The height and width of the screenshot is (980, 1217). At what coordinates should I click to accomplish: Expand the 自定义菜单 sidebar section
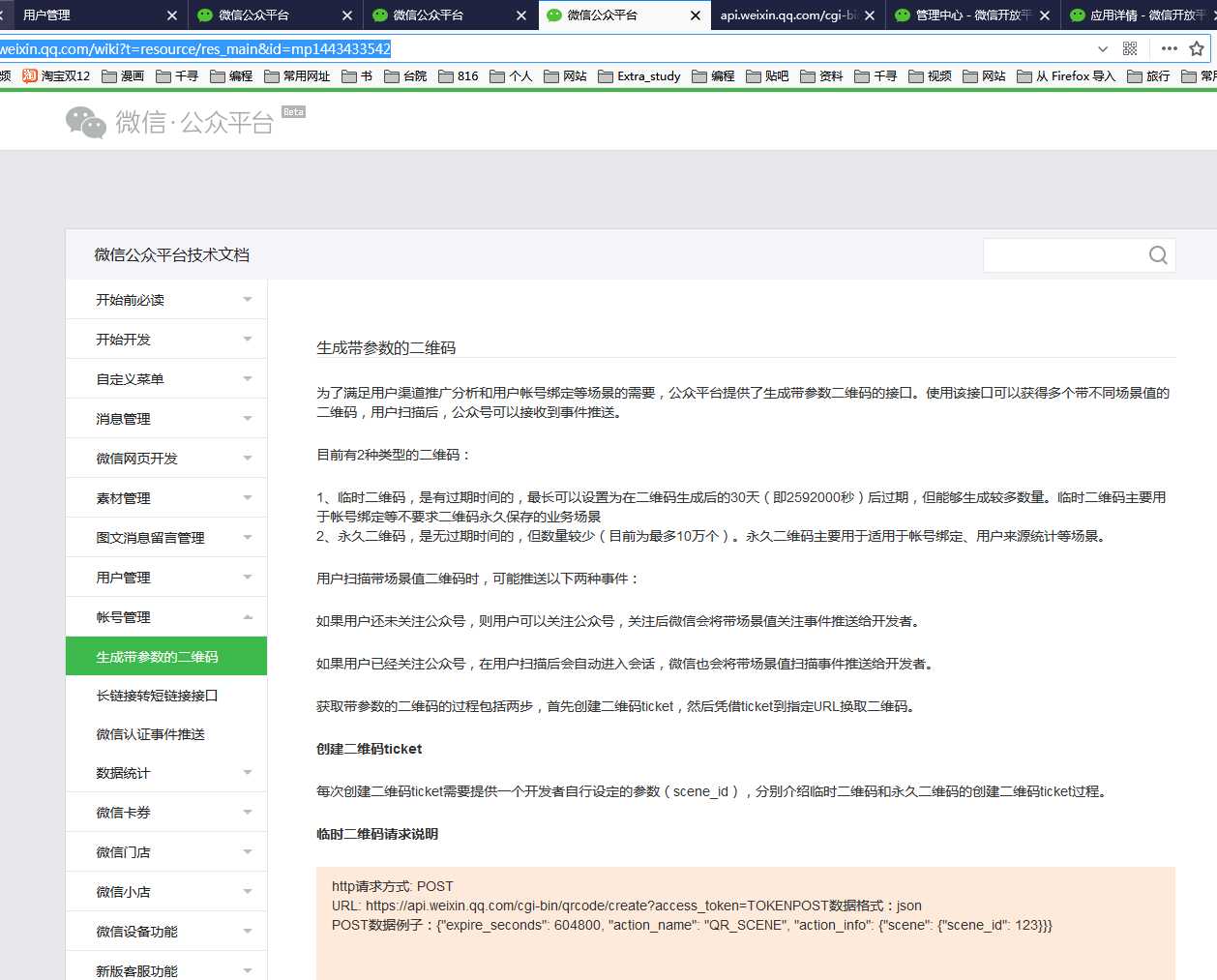(x=166, y=379)
